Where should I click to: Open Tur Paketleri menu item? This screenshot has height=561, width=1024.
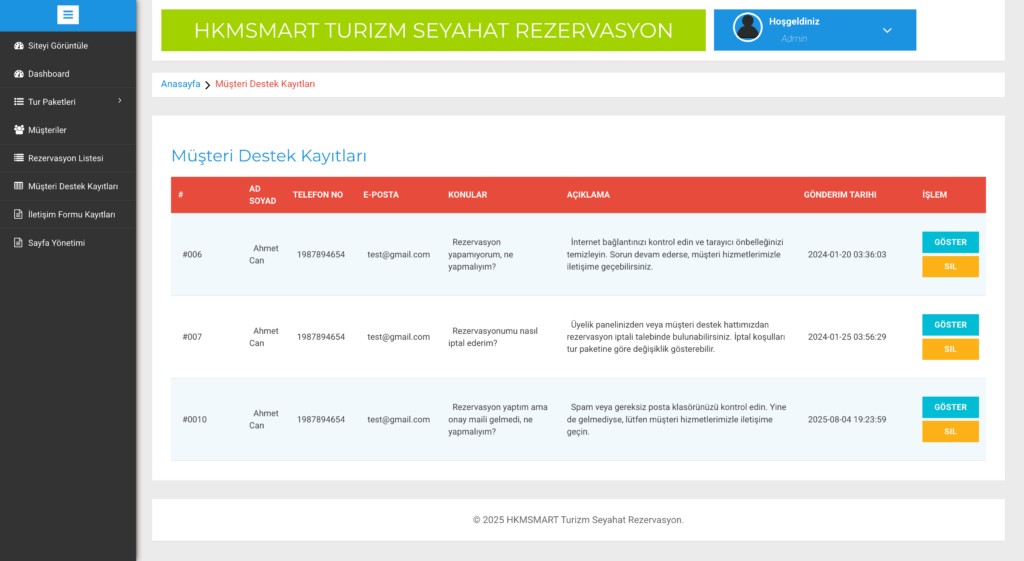(68, 102)
